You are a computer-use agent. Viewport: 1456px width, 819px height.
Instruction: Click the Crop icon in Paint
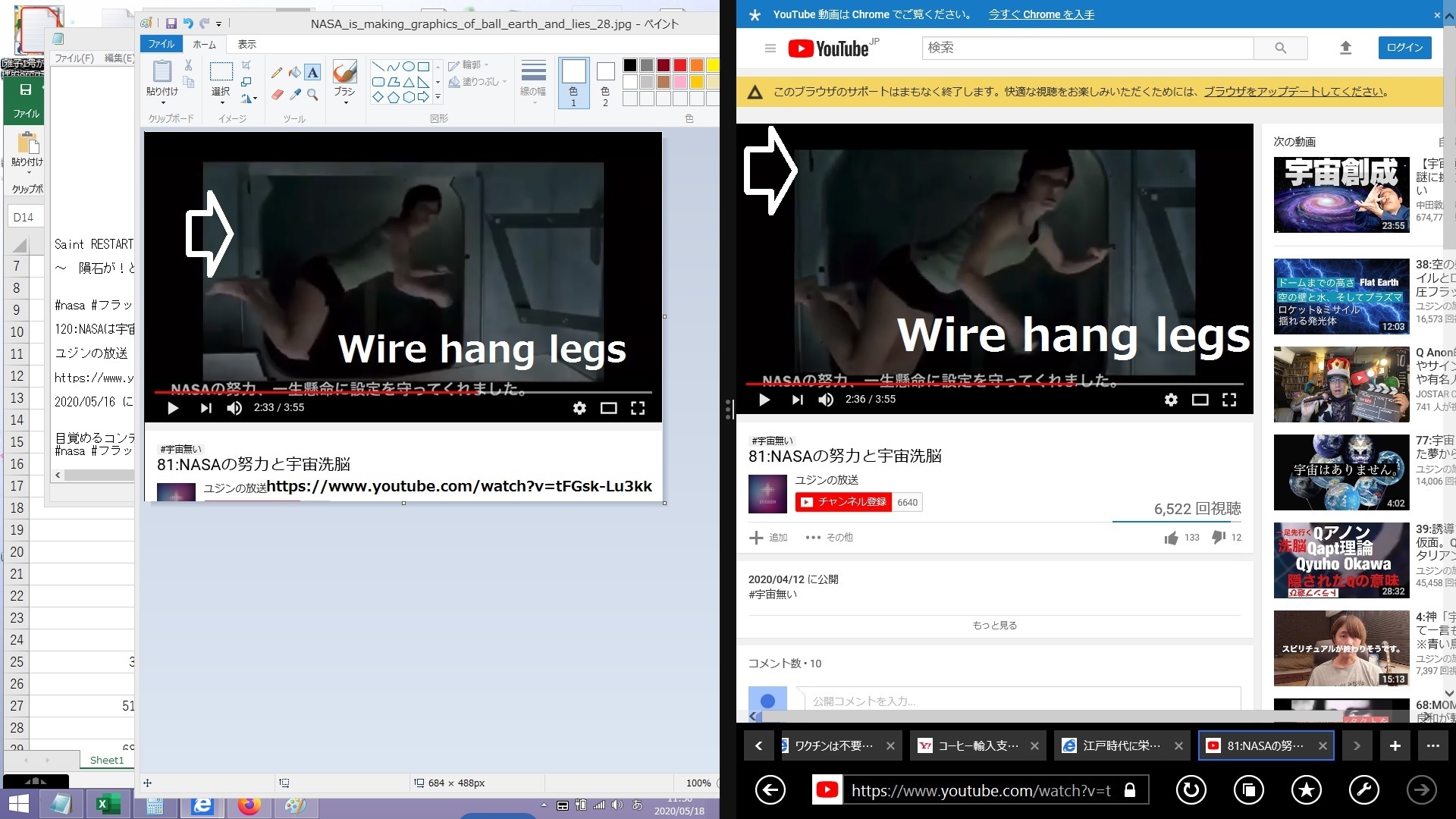pos(246,65)
